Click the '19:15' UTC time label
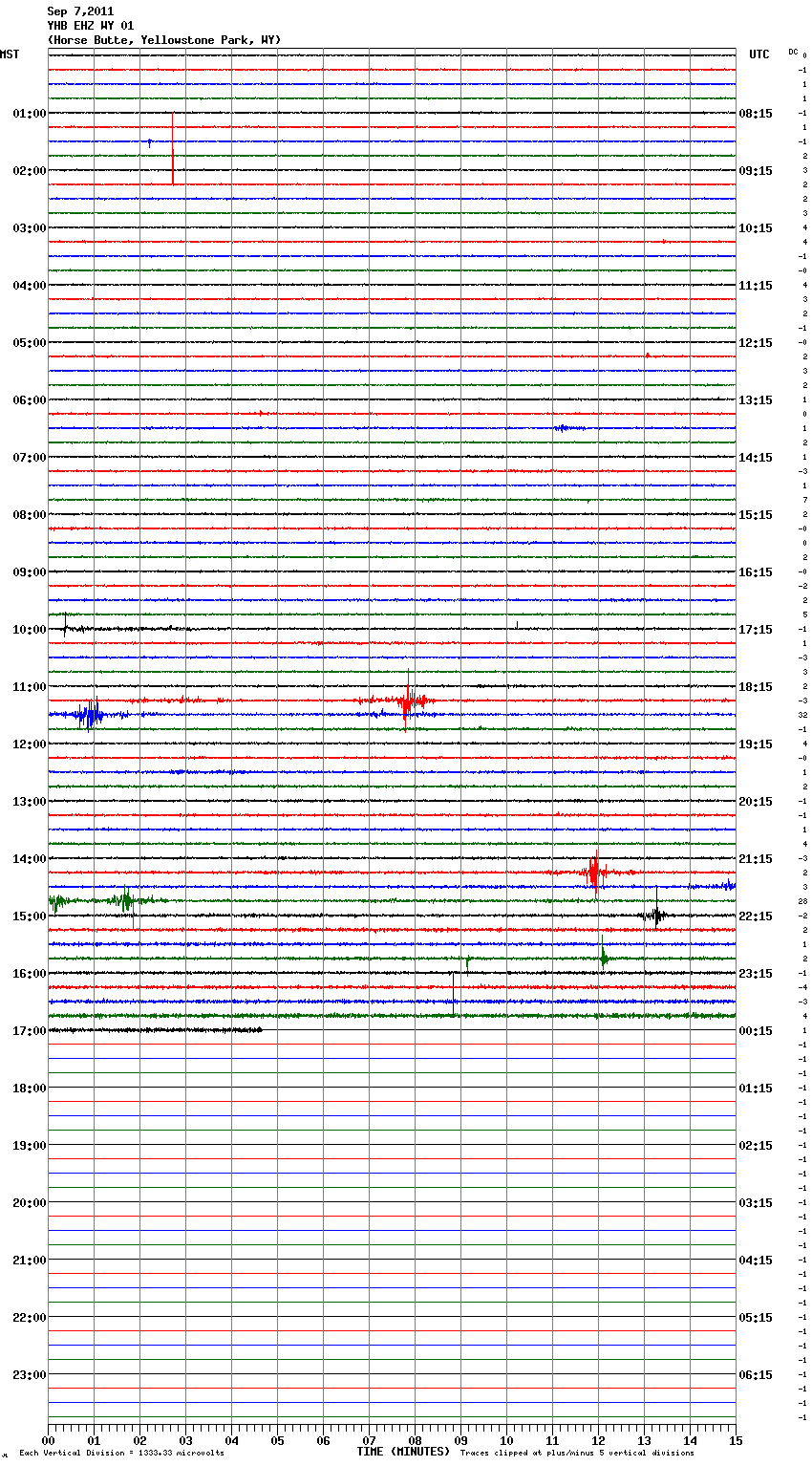The height and width of the screenshot is (1466, 812). 756,744
